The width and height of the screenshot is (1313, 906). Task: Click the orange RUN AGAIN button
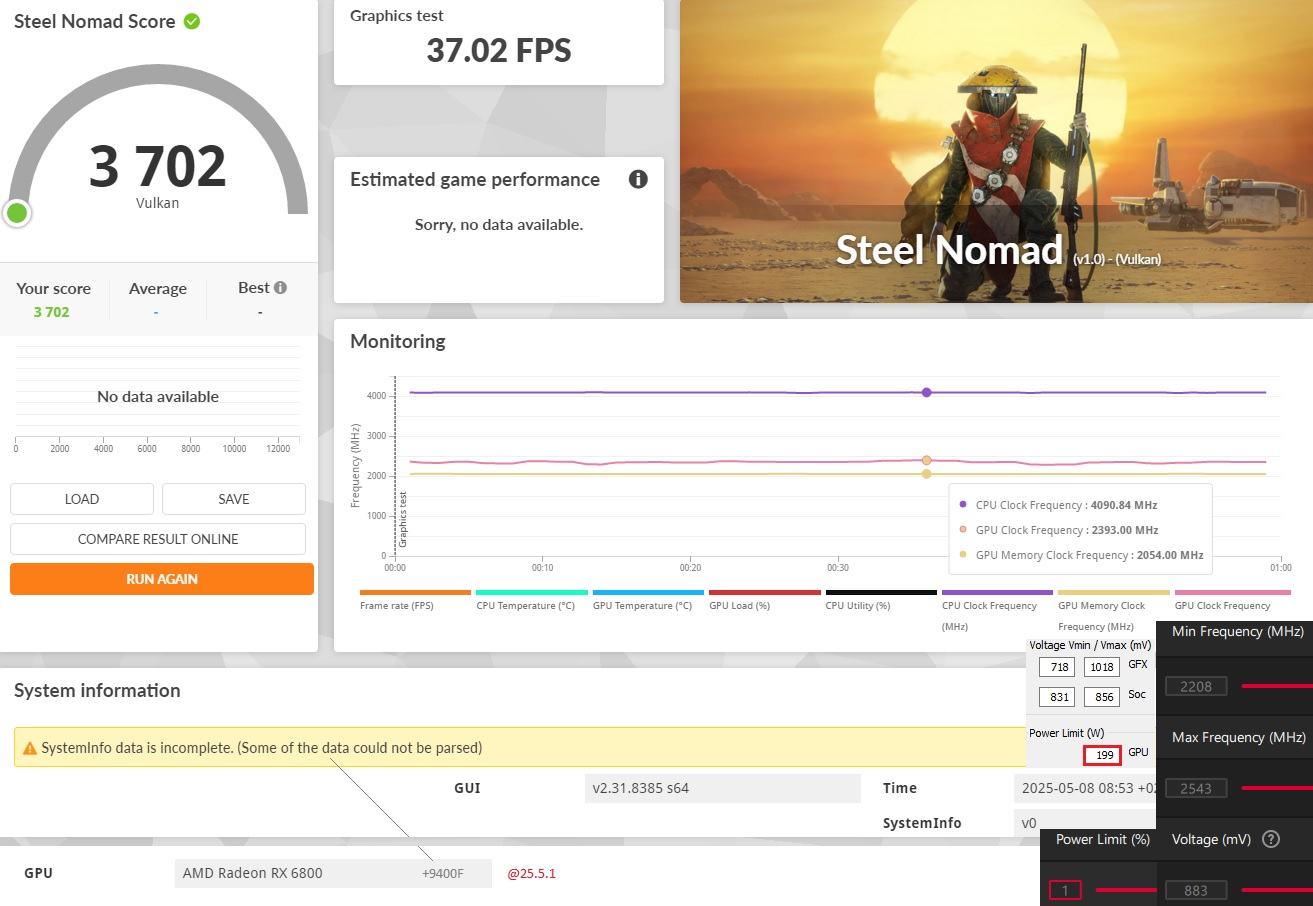click(162, 579)
